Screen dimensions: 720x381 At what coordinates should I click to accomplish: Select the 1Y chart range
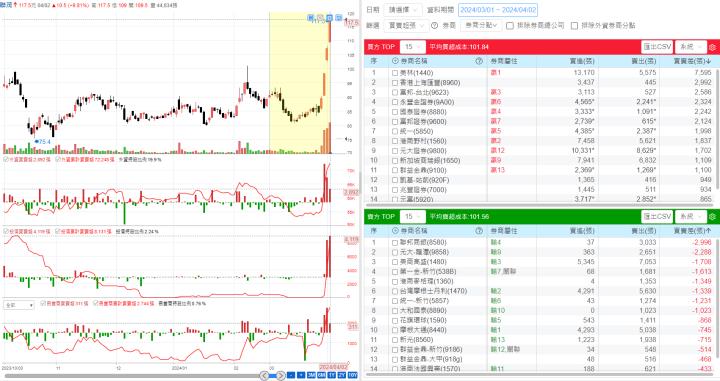click(x=332, y=375)
